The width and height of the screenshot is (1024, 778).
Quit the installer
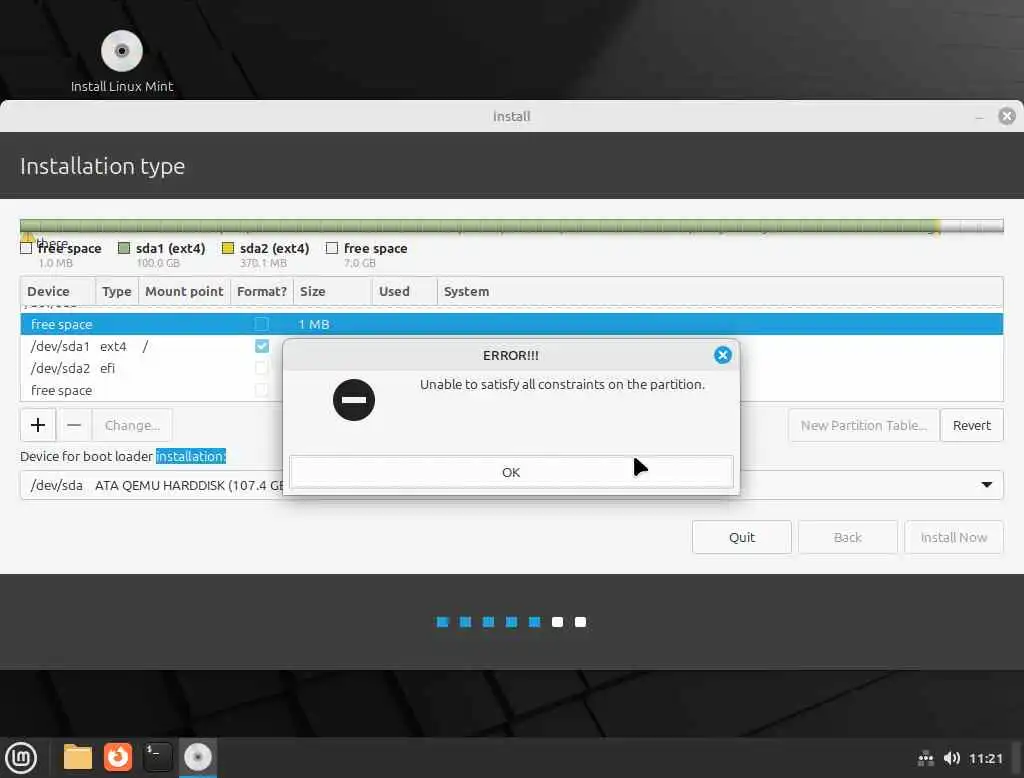coord(741,537)
